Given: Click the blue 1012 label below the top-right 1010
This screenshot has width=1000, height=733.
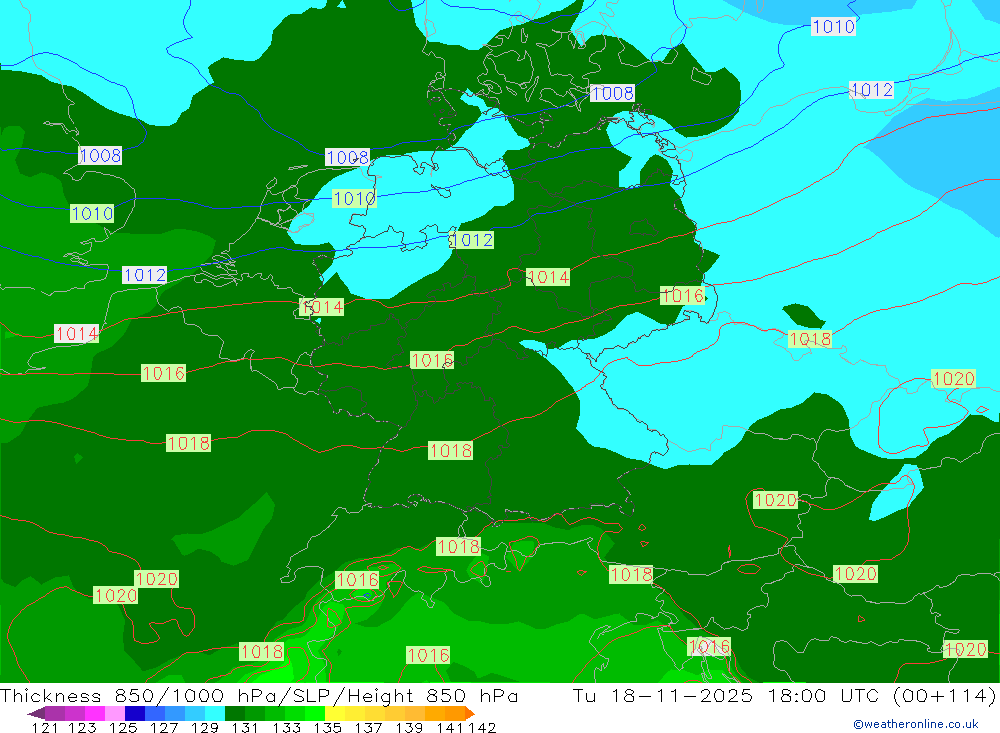Looking at the screenshot, I should pyautogui.click(x=872, y=90).
